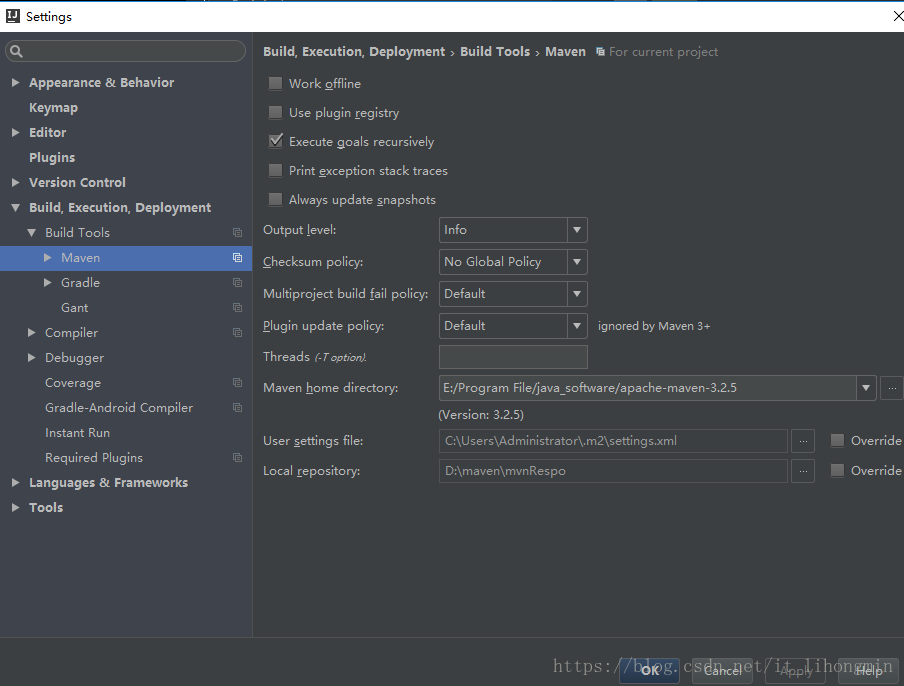This screenshot has width=904, height=686.
Task: Click the browse button for Maven home directory
Action: point(892,388)
